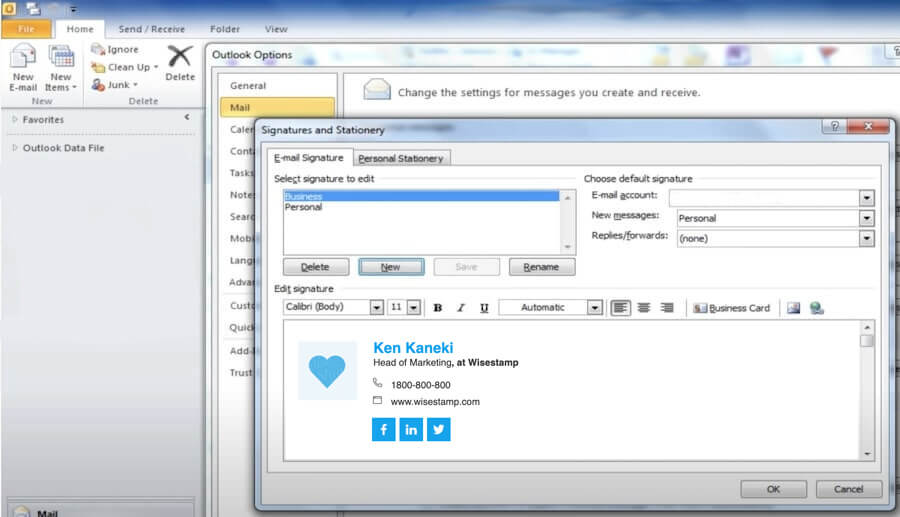The image size is (900, 517).
Task: Click the Facebook icon in signature
Action: click(383, 429)
